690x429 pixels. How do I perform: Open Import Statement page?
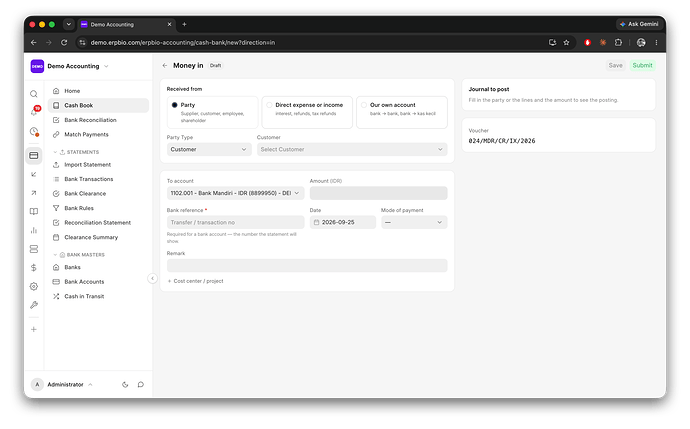pos(98,165)
